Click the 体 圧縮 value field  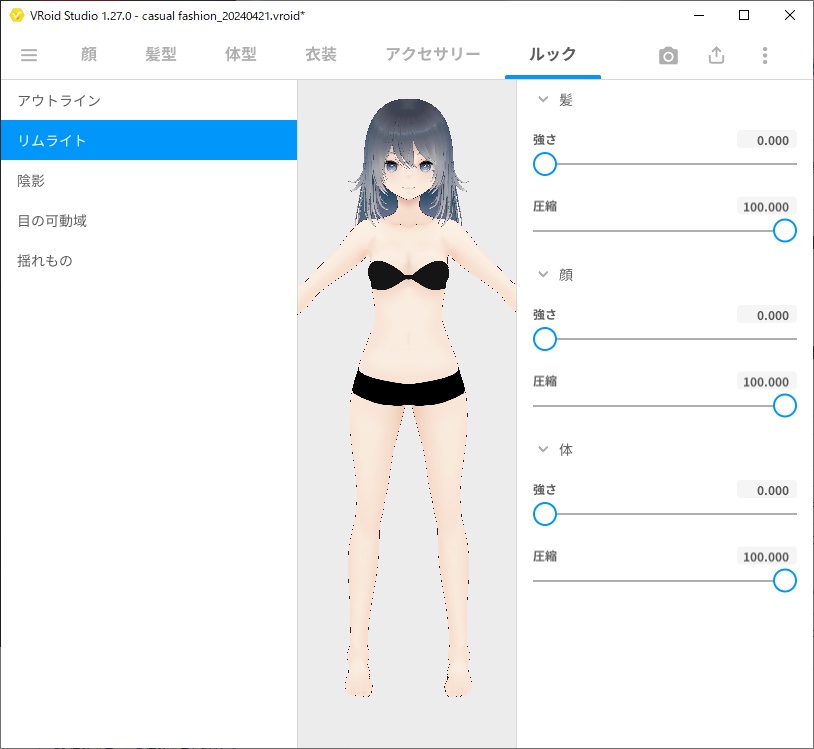click(766, 557)
